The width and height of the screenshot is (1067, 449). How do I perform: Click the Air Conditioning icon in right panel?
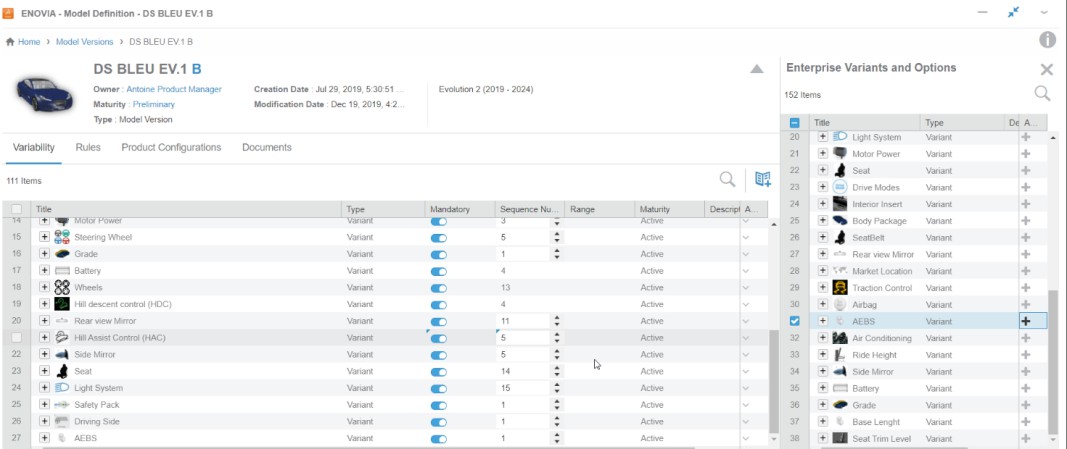click(x=840, y=338)
